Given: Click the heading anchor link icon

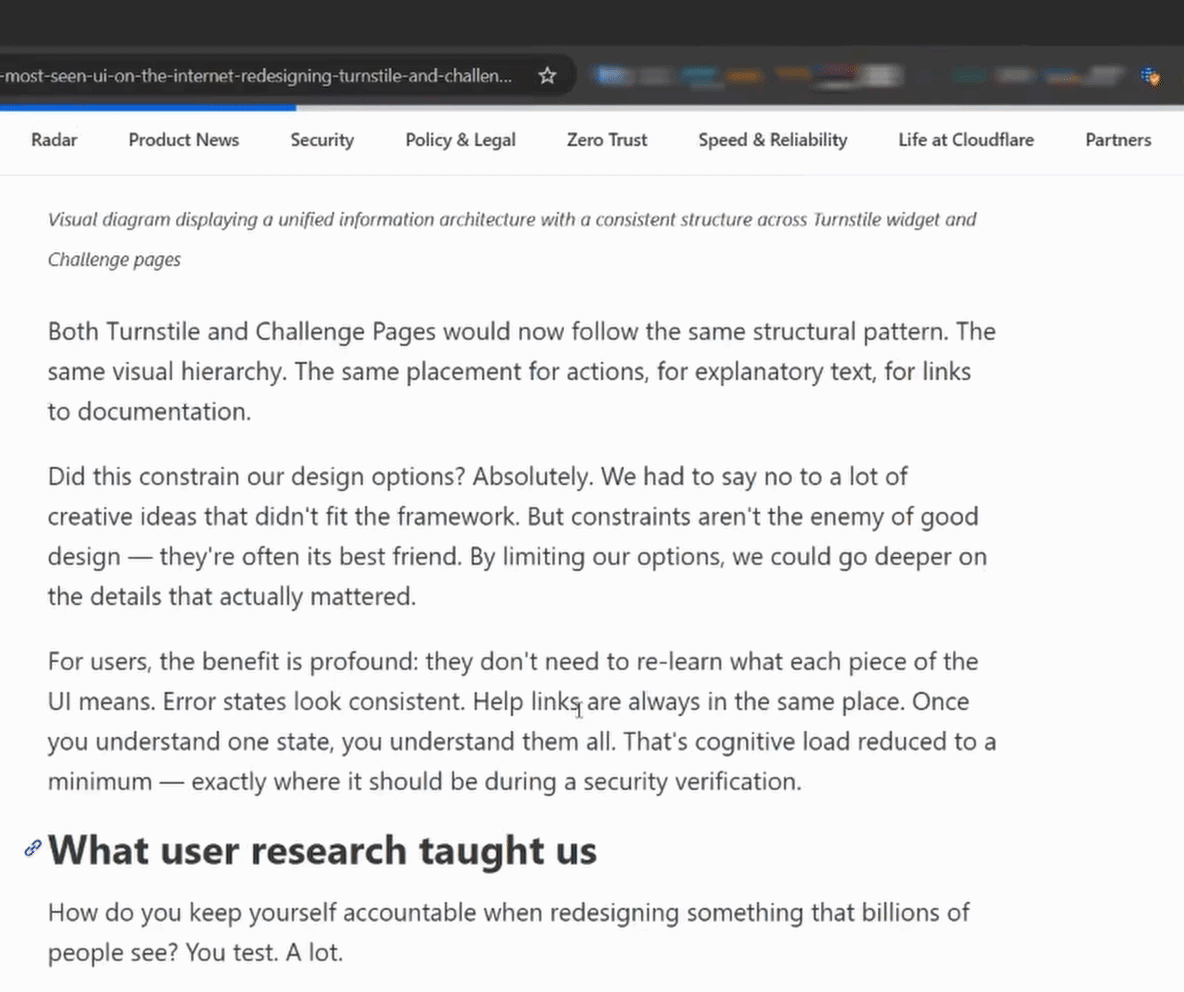Looking at the screenshot, I should tap(33, 849).
